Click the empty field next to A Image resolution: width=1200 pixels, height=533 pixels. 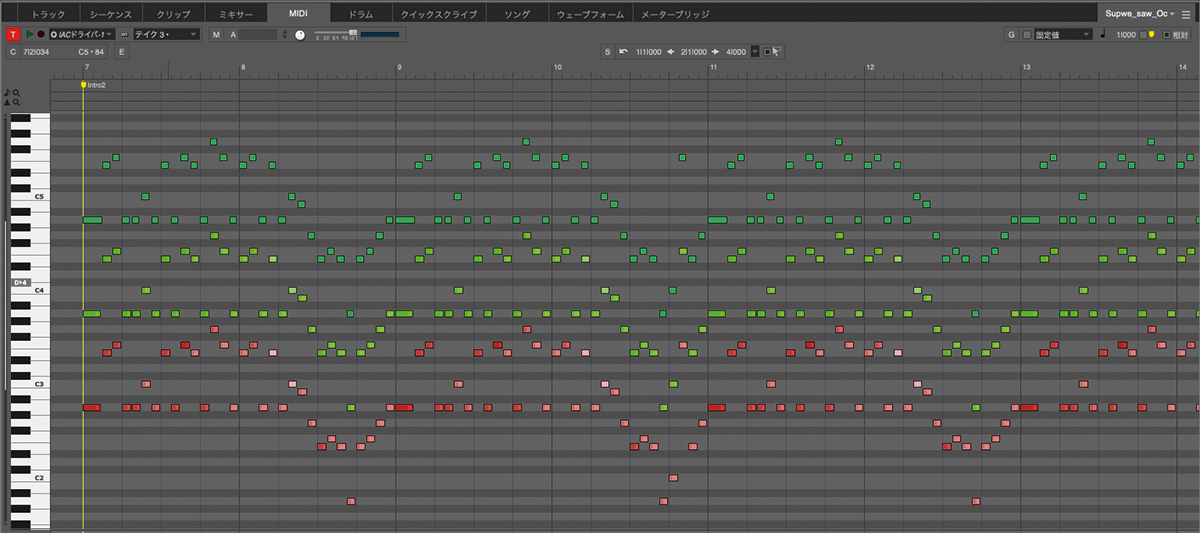(x=257, y=34)
